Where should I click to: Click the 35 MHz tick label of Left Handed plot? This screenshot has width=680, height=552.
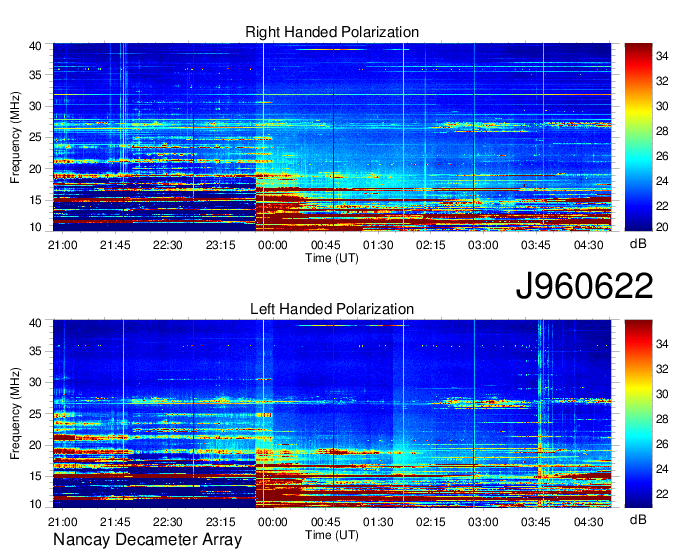pos(35,351)
